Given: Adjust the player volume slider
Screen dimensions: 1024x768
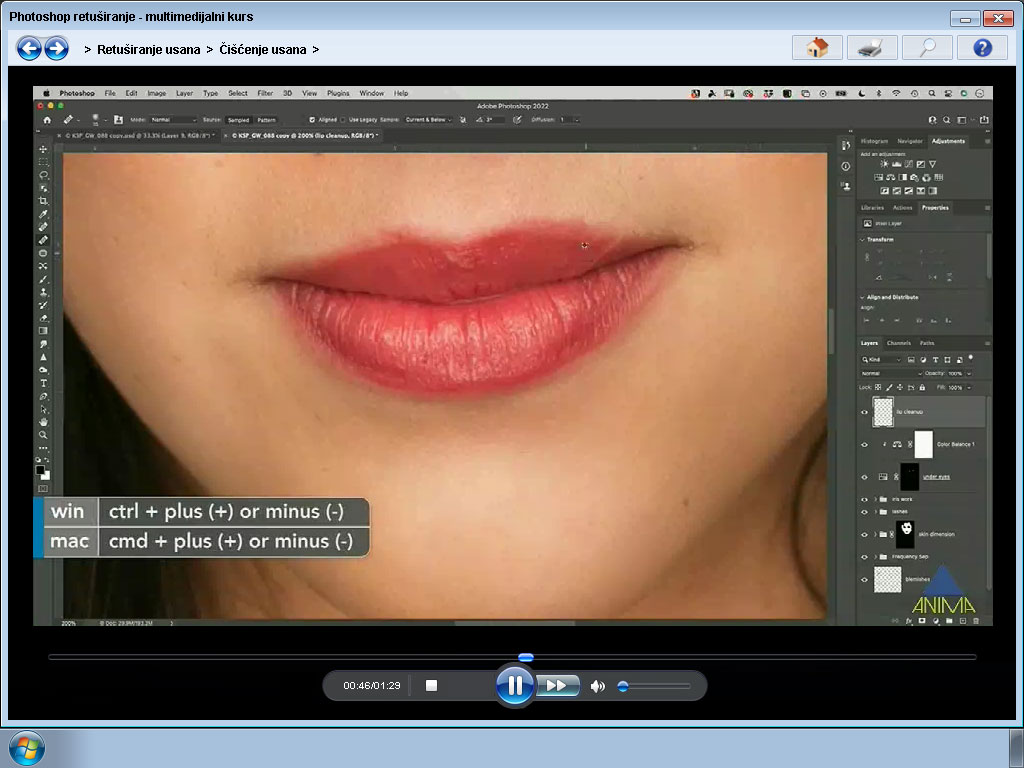Looking at the screenshot, I should pyautogui.click(x=653, y=686).
